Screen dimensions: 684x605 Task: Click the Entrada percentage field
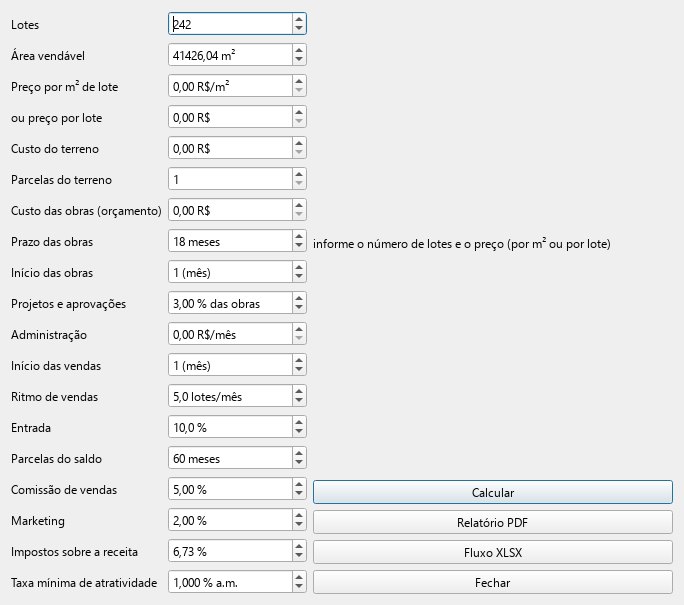pyautogui.click(x=230, y=427)
